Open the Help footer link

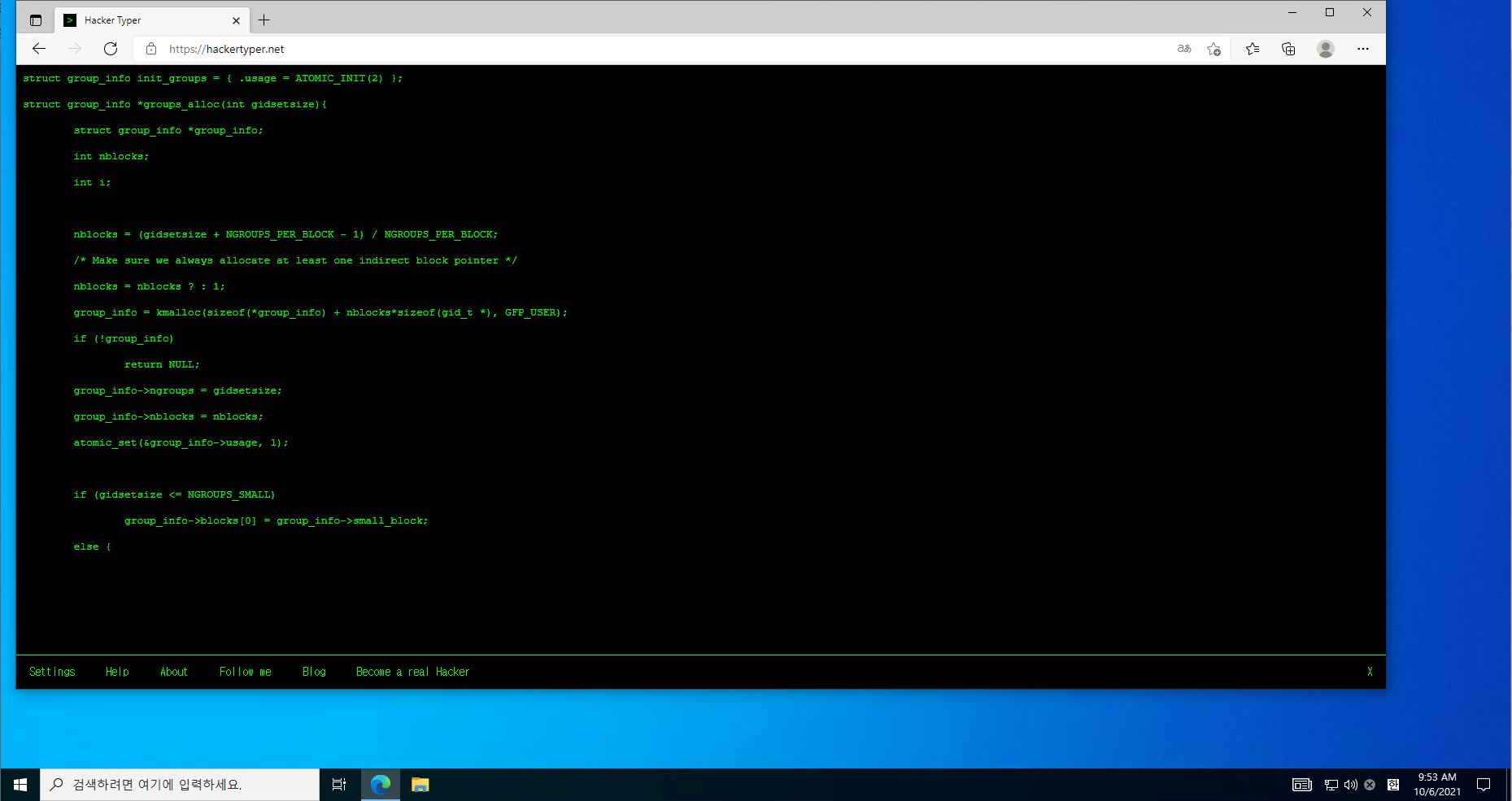tap(117, 672)
